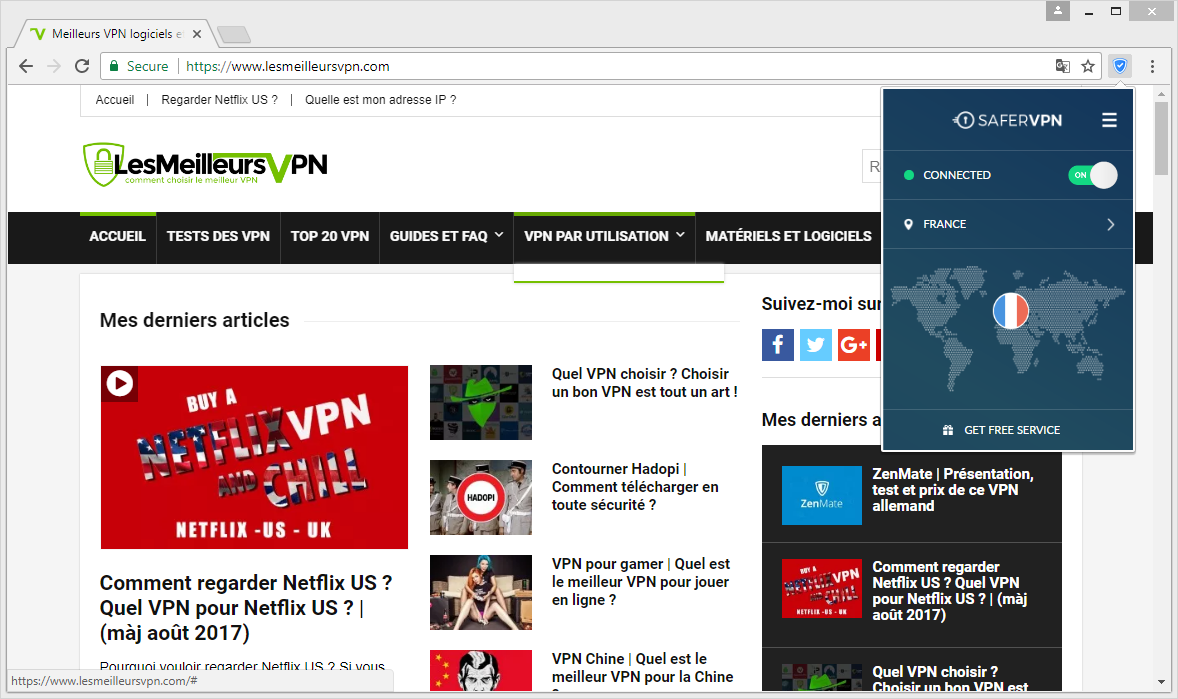The image size is (1178, 699).
Task: Open the Google+ social icon
Action: (854, 345)
